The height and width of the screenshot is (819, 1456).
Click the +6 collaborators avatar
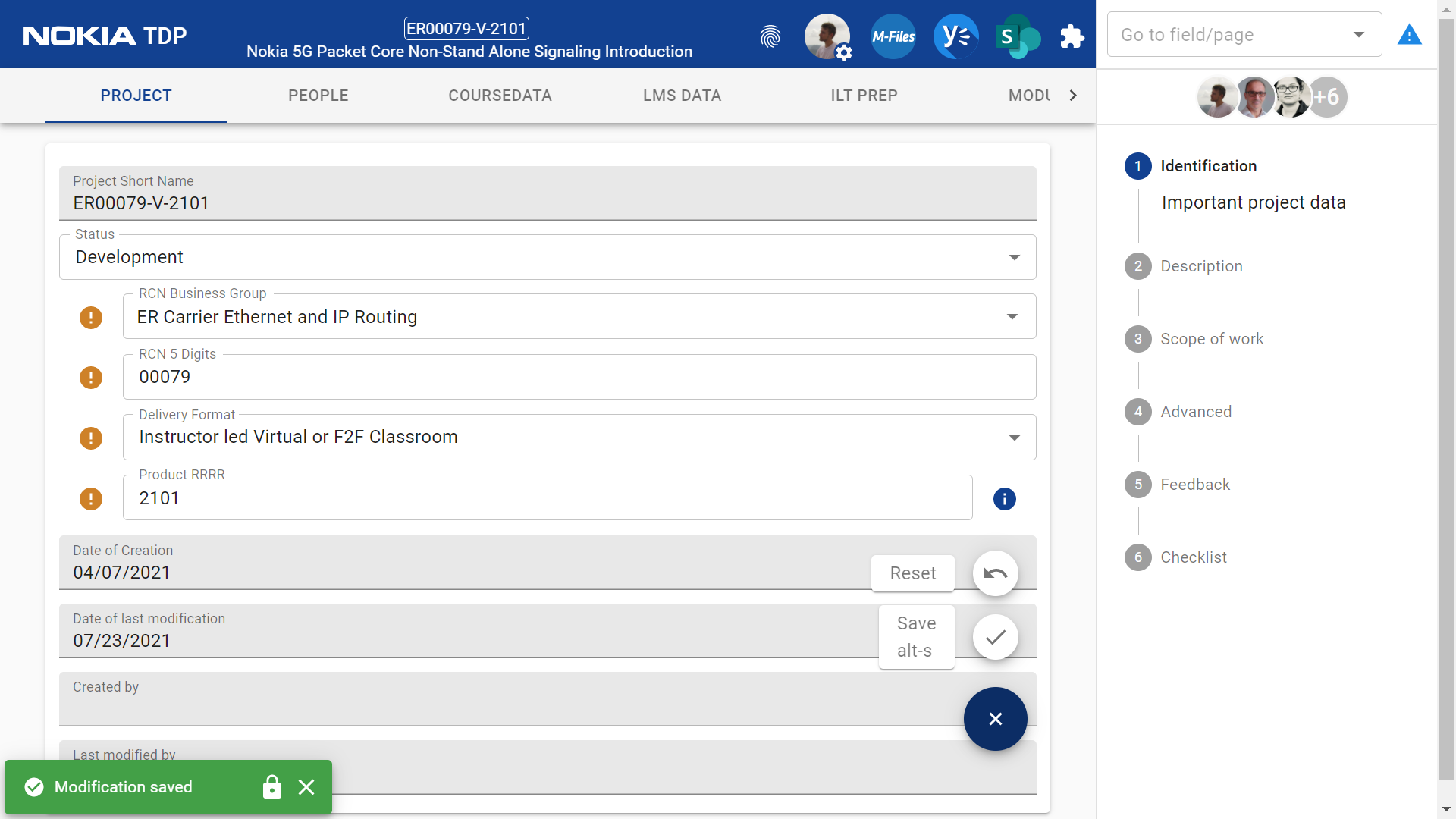[x=1327, y=97]
